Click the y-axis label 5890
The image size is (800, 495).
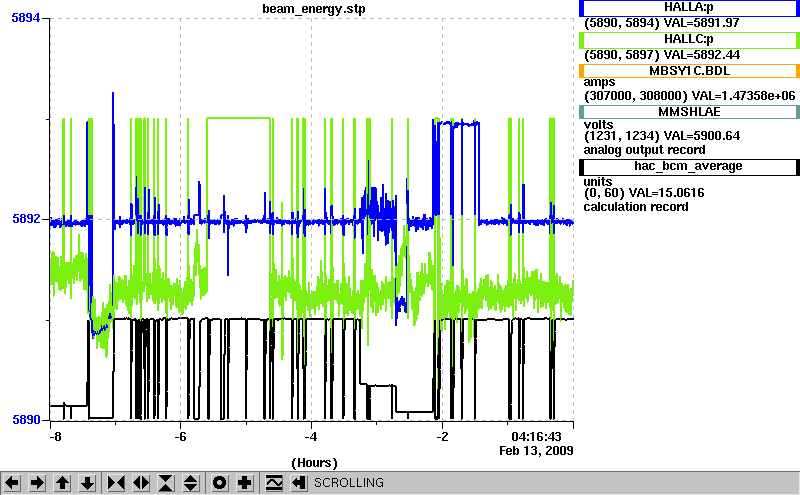click(x=26, y=420)
